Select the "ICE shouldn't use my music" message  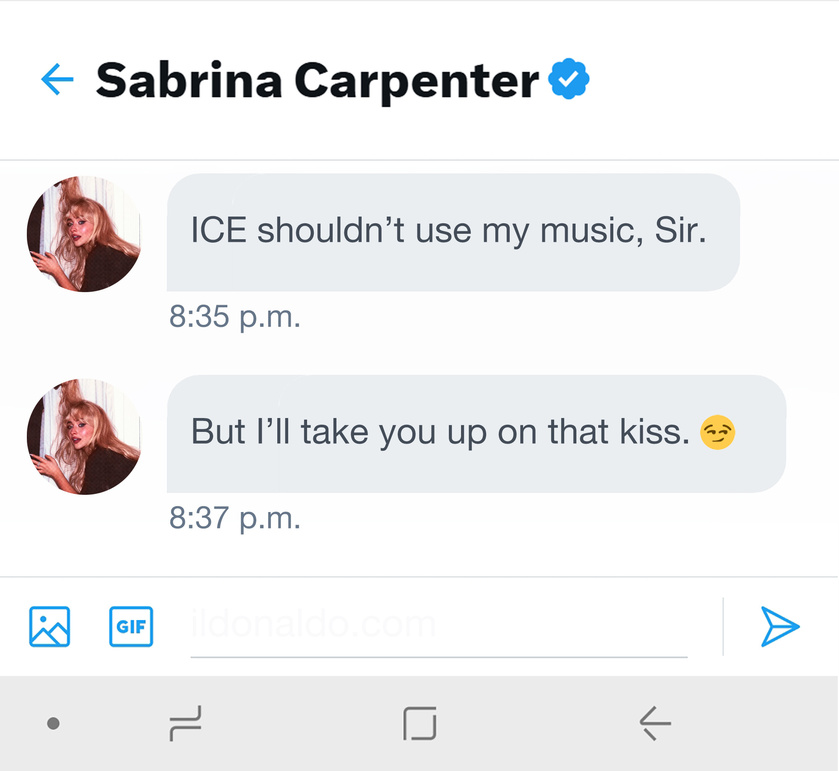452,232
